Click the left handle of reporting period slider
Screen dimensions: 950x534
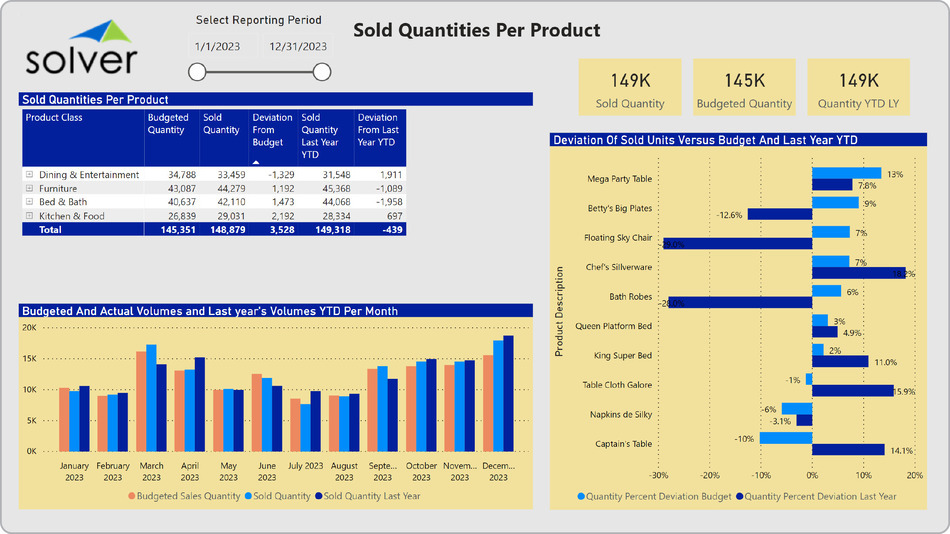(x=197, y=71)
